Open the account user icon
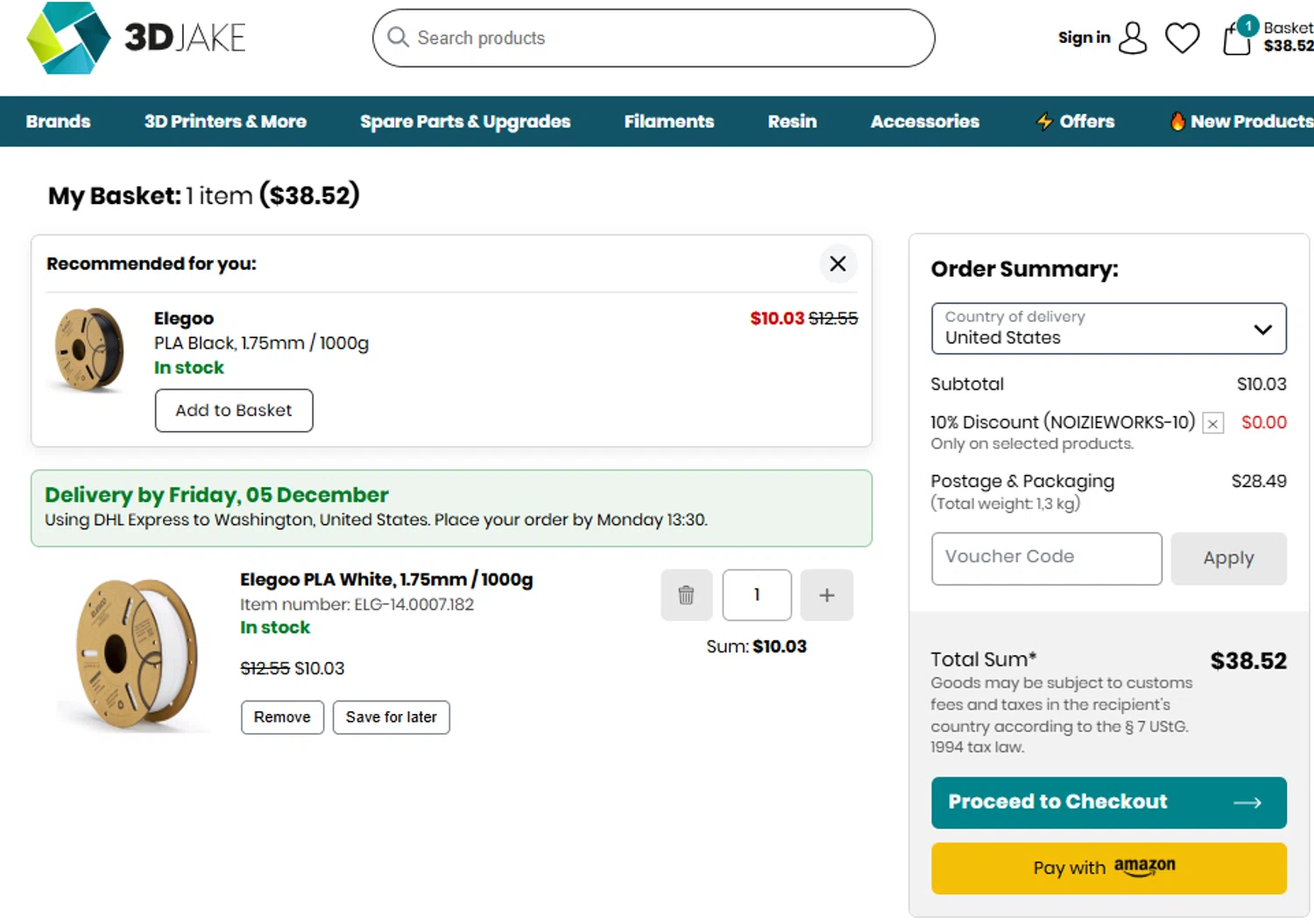Image resolution: width=1314 pixels, height=924 pixels. tap(1133, 38)
